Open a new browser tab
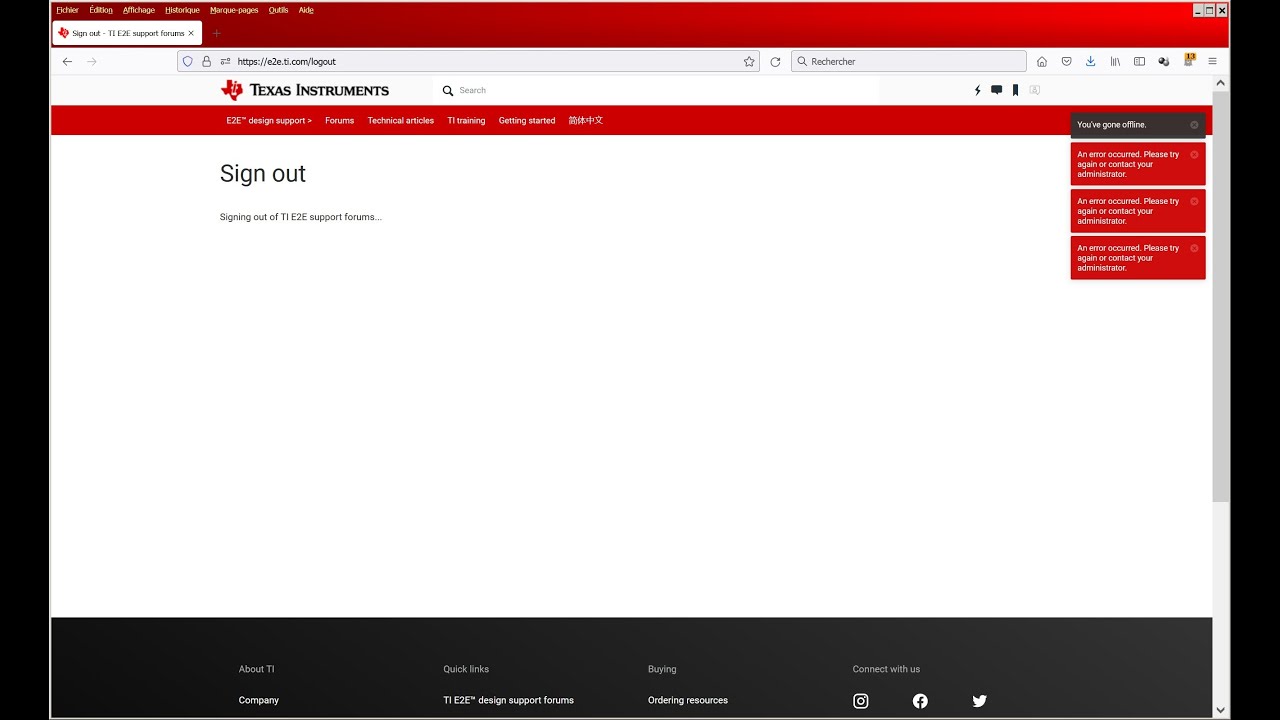The width and height of the screenshot is (1280, 720). (x=216, y=33)
